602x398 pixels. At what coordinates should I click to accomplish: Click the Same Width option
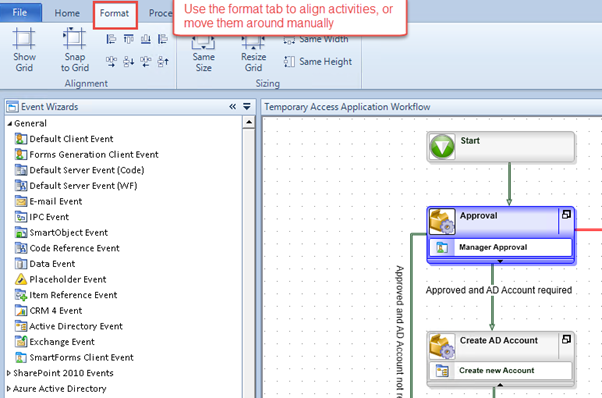pos(316,39)
